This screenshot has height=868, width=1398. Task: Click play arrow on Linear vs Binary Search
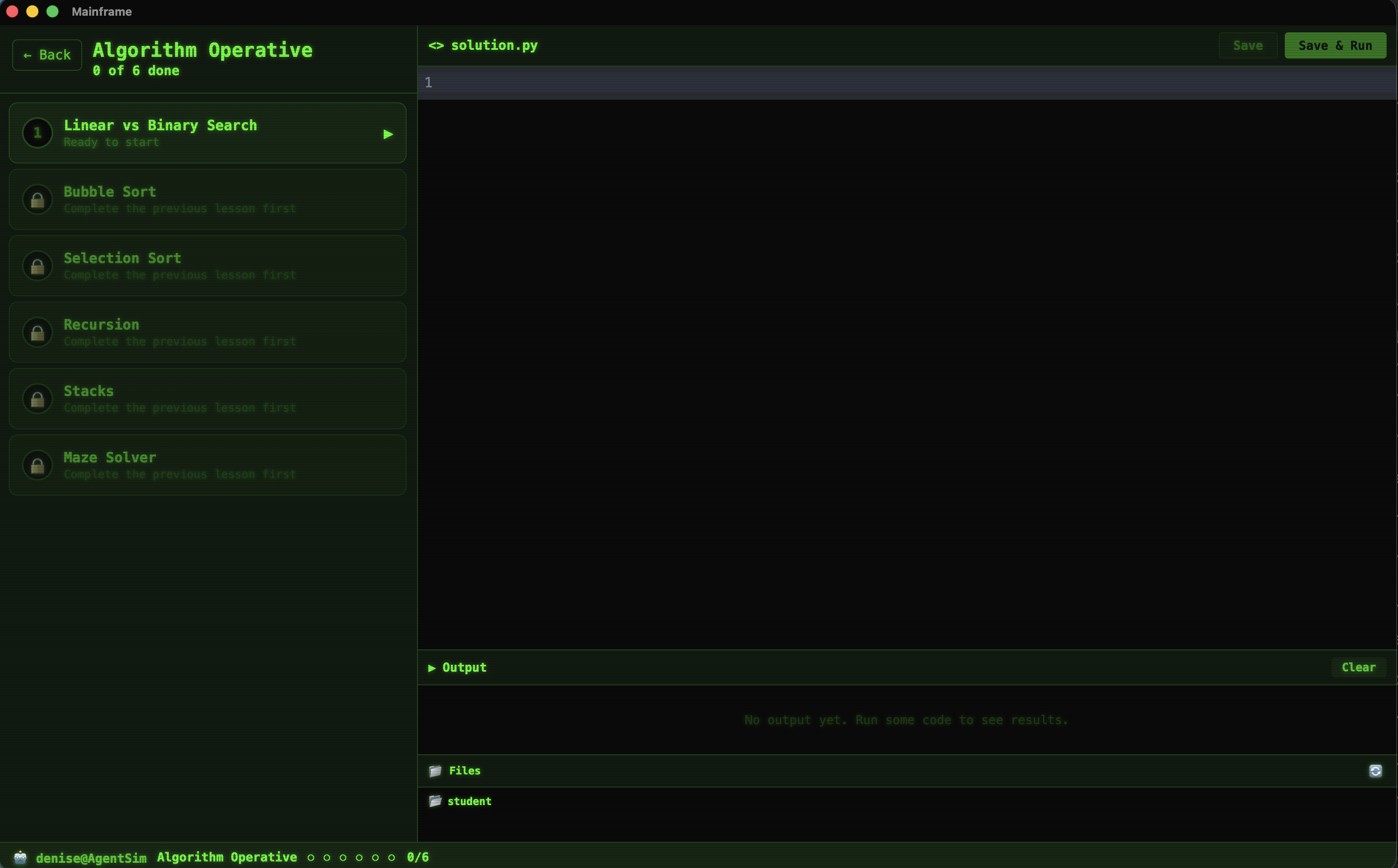388,134
